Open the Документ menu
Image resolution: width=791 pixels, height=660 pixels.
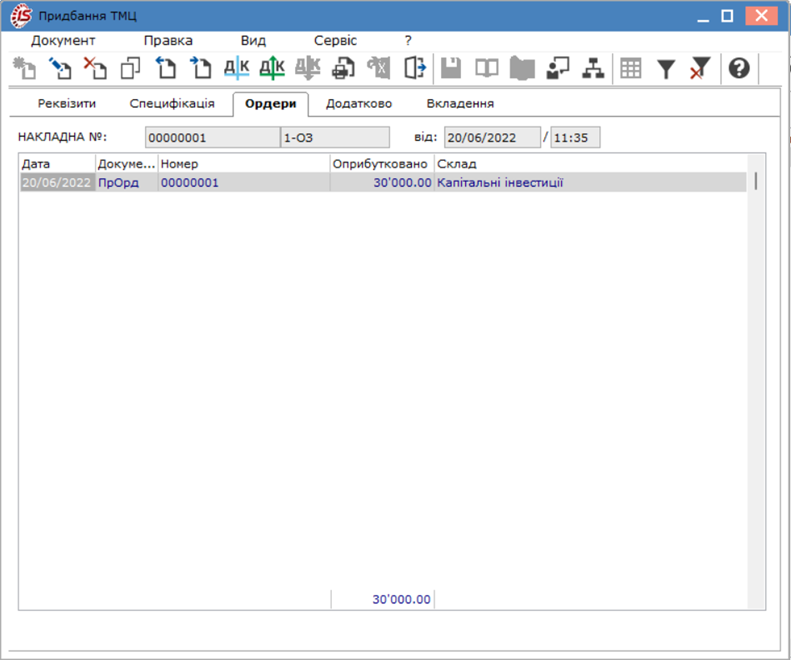pos(63,40)
